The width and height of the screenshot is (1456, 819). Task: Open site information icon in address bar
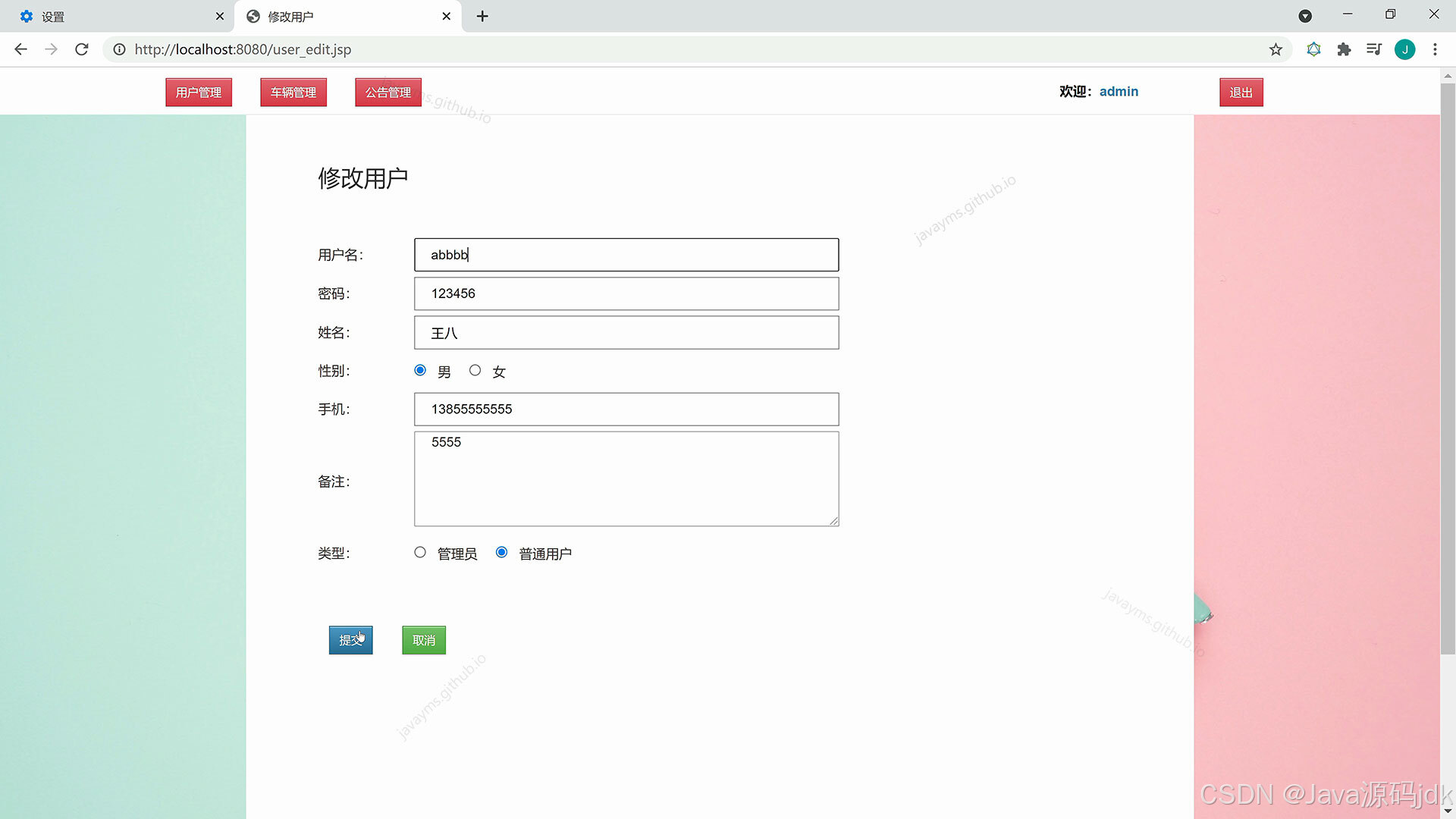119,49
